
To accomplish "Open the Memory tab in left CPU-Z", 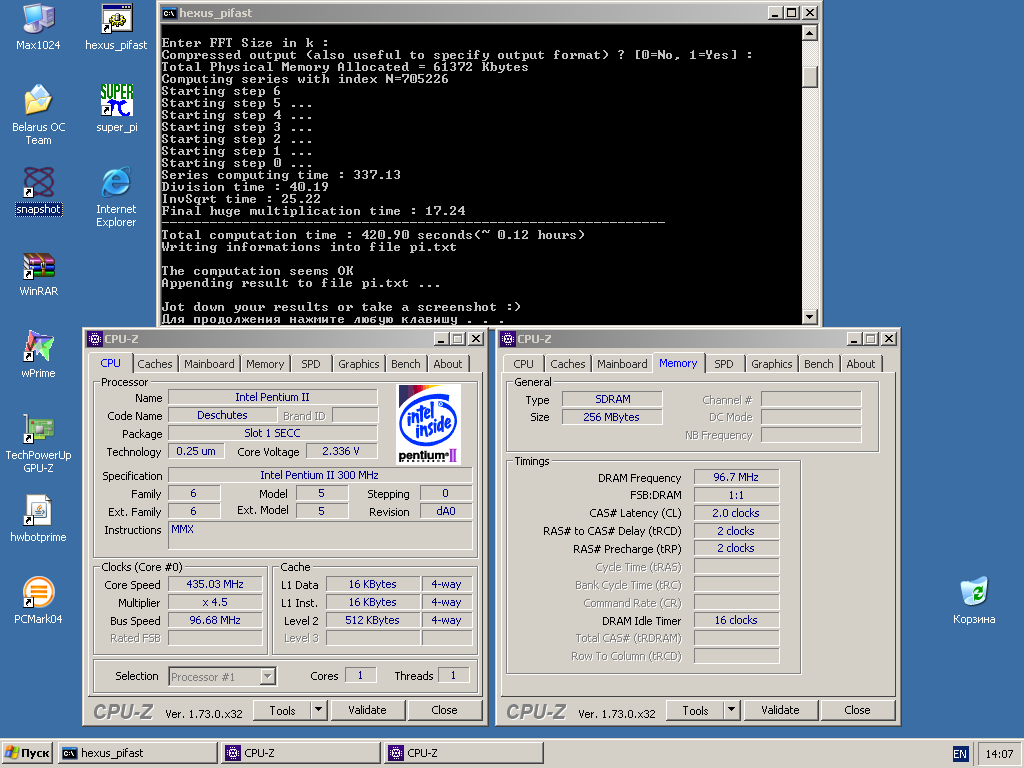I will click(x=264, y=364).
